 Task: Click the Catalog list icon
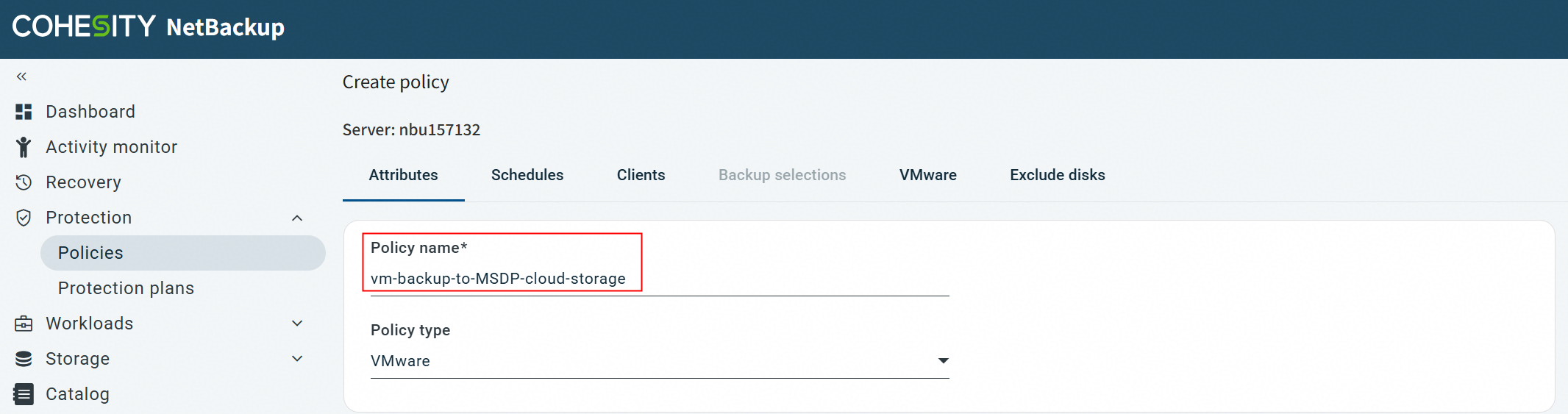tap(24, 394)
